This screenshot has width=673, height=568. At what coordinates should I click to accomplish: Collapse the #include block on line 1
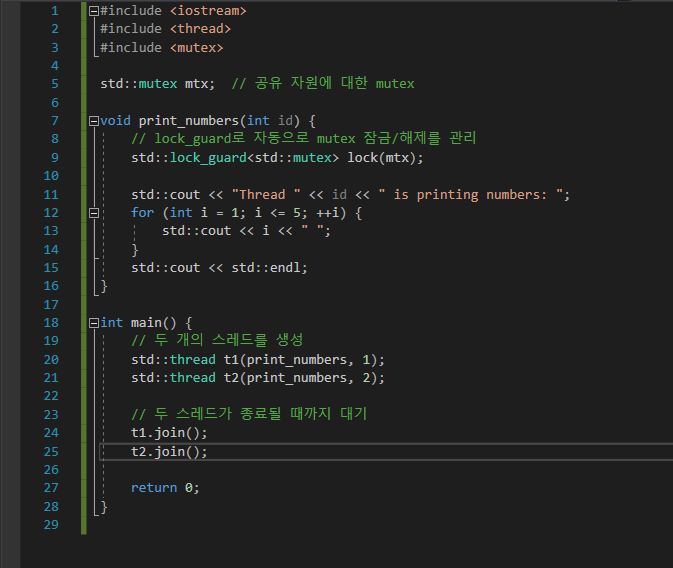click(94, 11)
